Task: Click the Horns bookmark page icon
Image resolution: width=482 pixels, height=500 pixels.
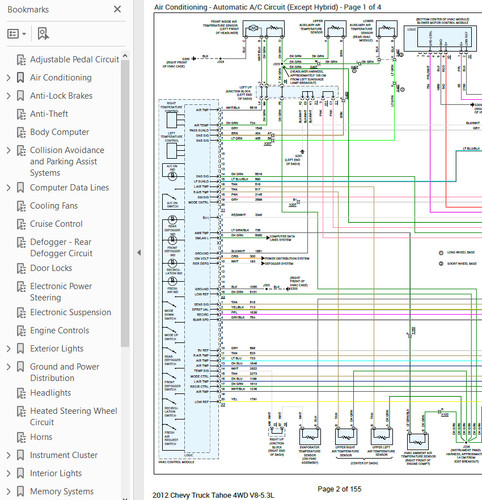Action: (x=21, y=437)
